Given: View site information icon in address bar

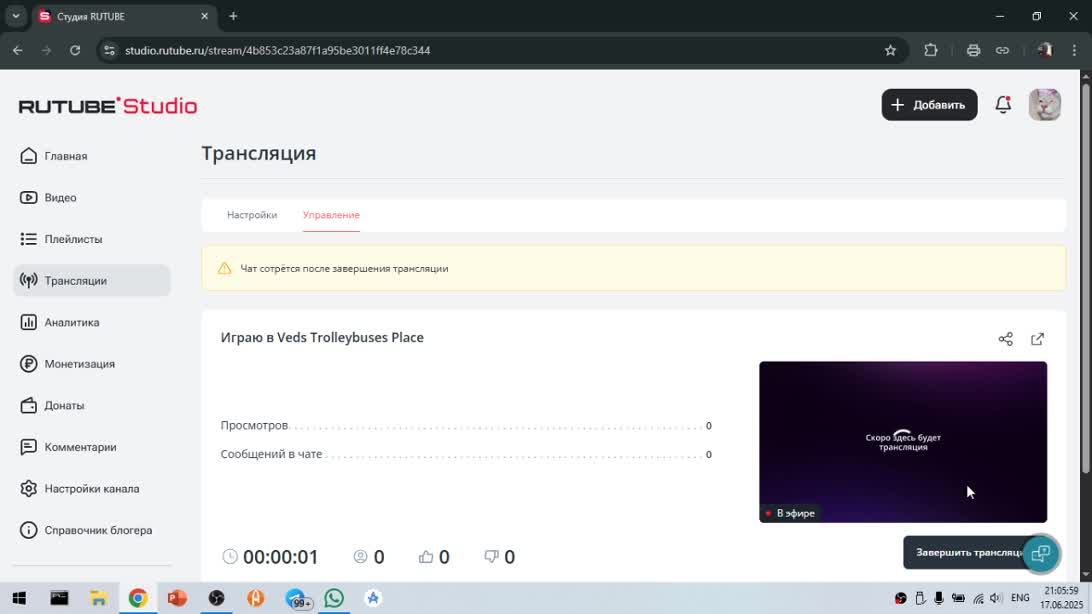Looking at the screenshot, I should pyautogui.click(x=109, y=50).
